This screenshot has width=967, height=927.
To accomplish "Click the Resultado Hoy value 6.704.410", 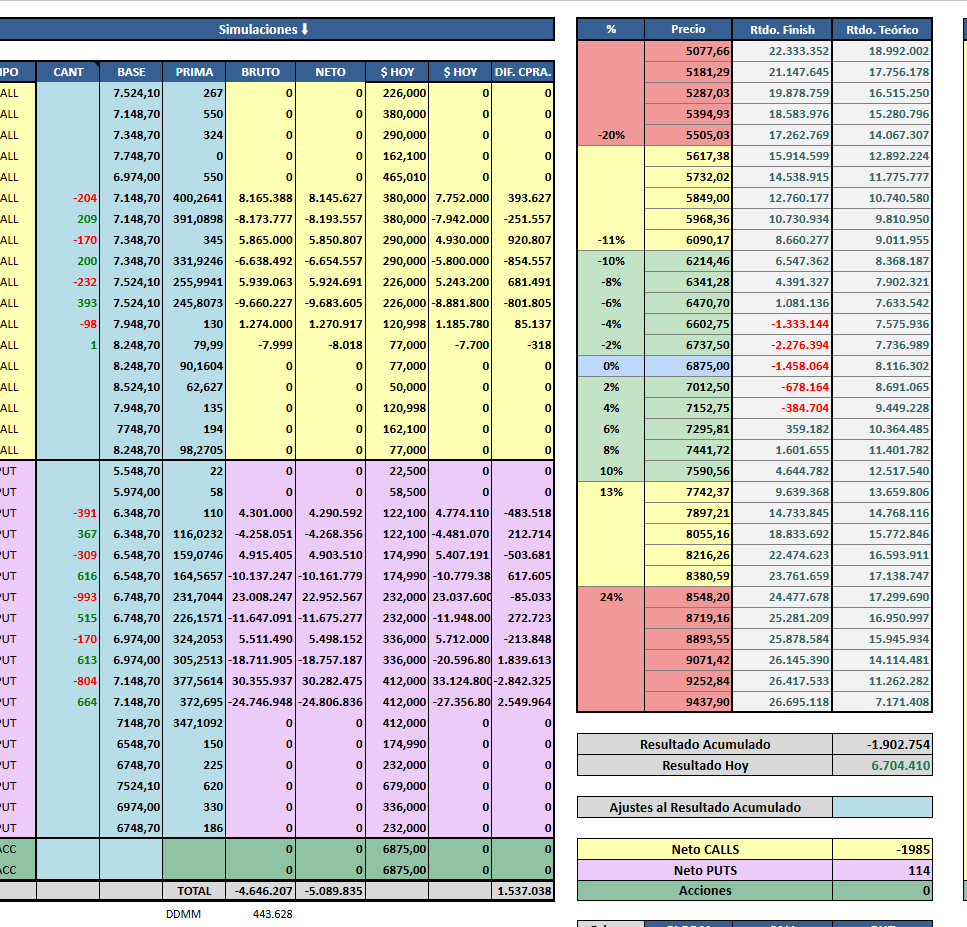I will (x=882, y=765).
